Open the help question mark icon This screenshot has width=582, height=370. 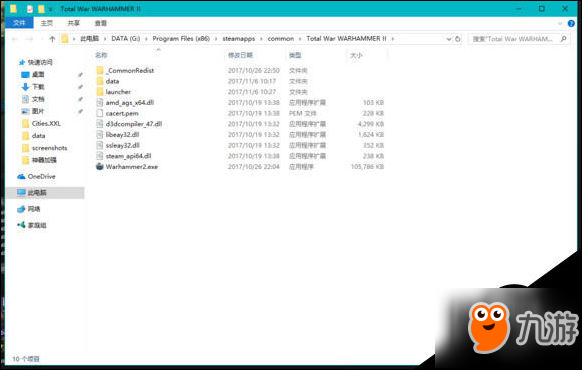tap(571, 23)
